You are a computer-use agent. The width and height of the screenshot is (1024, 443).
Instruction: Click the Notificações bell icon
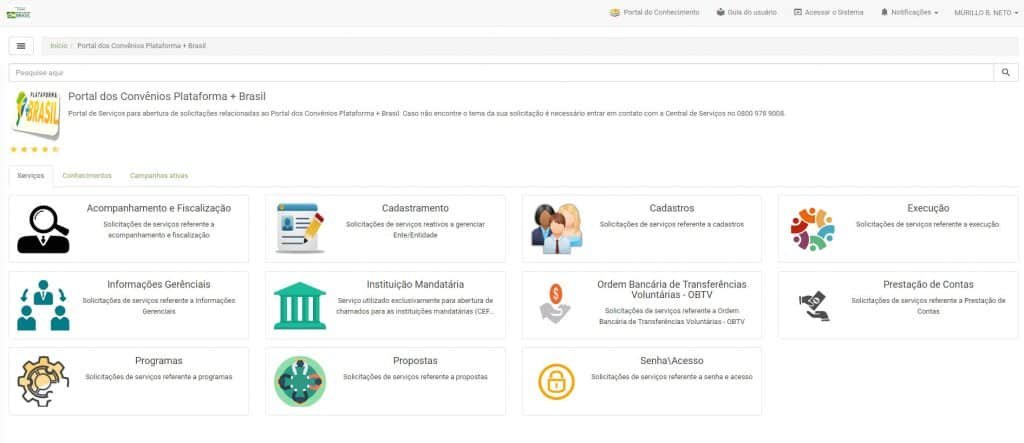tap(884, 12)
